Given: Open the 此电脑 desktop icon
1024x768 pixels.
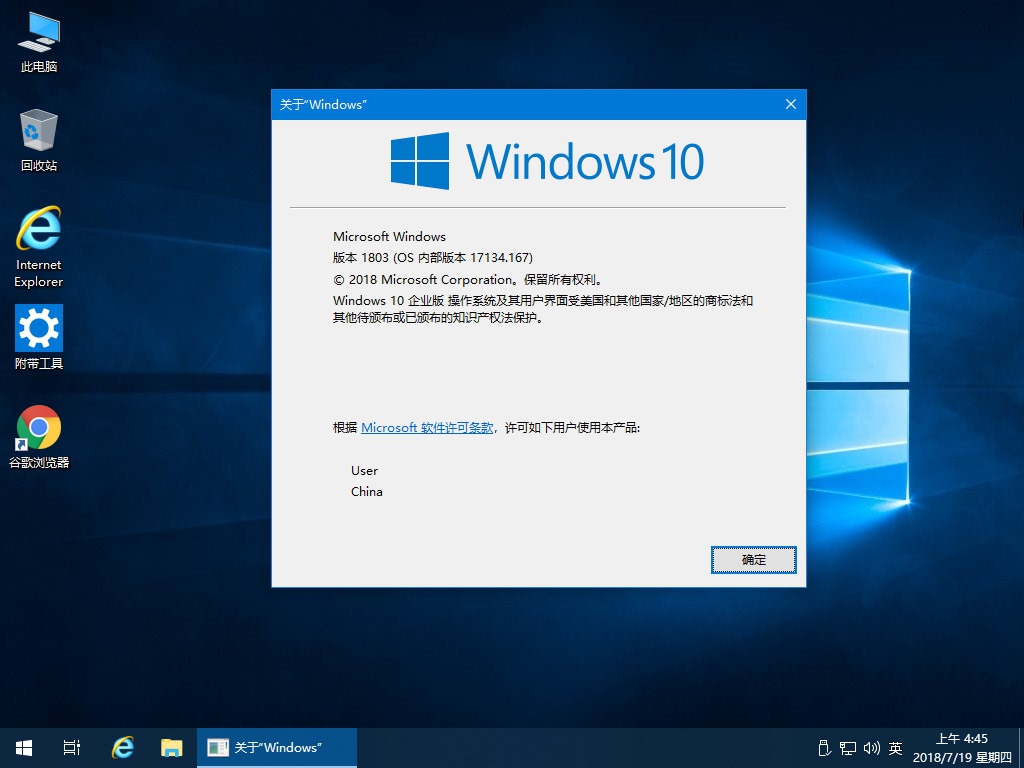Looking at the screenshot, I should click(x=39, y=42).
